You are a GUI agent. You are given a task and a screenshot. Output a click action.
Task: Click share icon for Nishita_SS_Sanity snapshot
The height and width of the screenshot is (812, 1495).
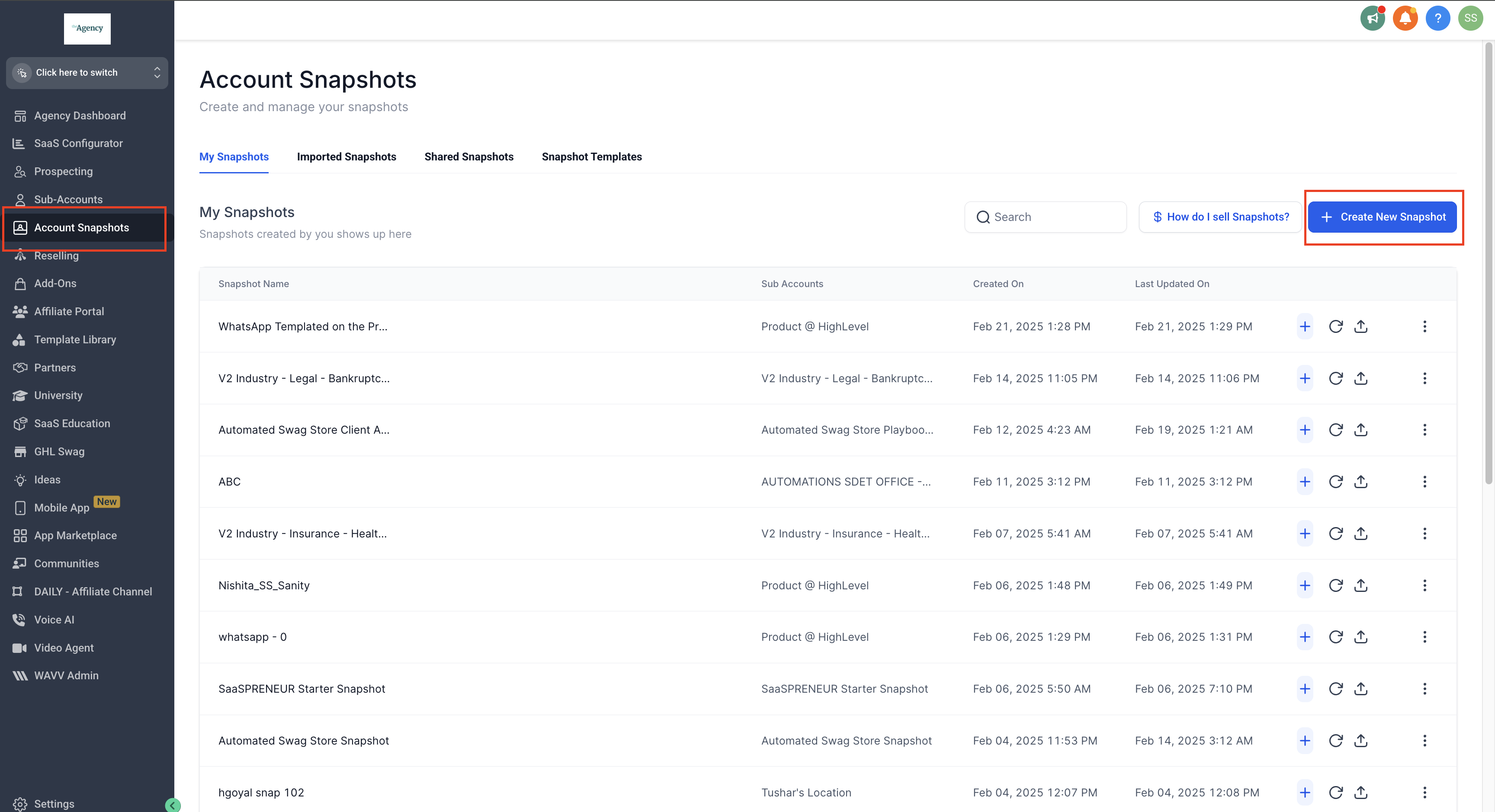point(1361,585)
